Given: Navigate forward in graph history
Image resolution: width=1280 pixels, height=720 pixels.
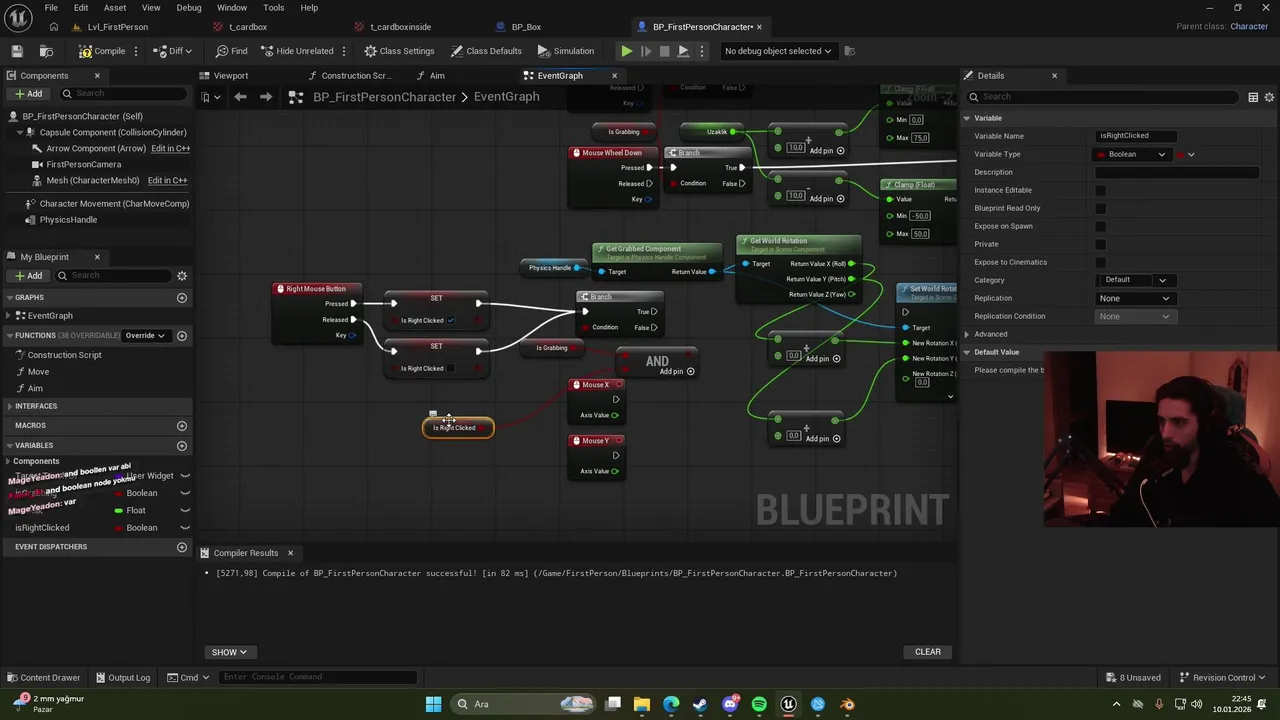Looking at the screenshot, I should point(265,97).
